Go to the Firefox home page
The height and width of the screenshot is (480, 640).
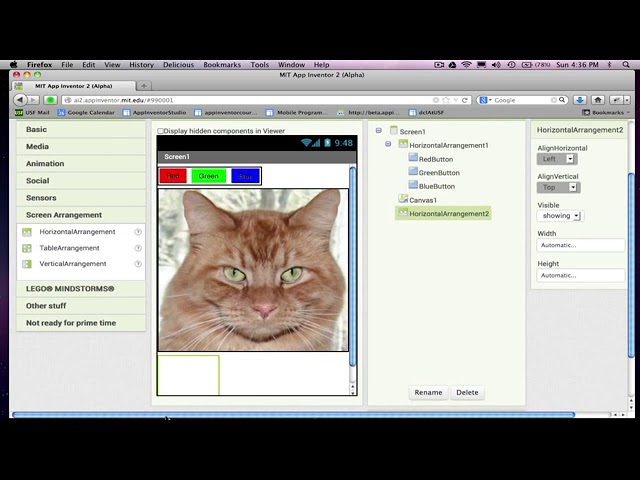(x=598, y=100)
